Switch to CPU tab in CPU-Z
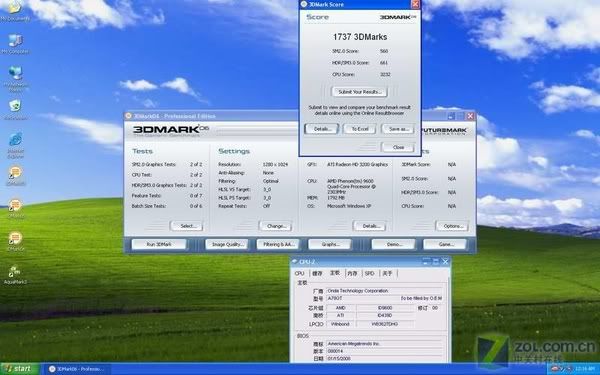 tap(300, 273)
